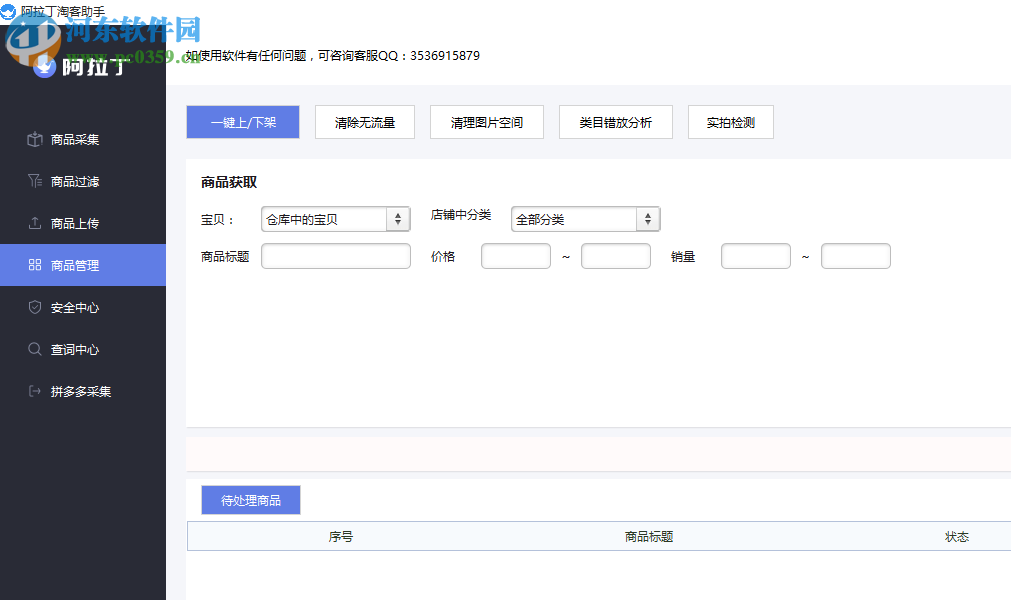Select the 商品采集 sidebar icon
The image size is (1011, 600).
tap(36, 140)
